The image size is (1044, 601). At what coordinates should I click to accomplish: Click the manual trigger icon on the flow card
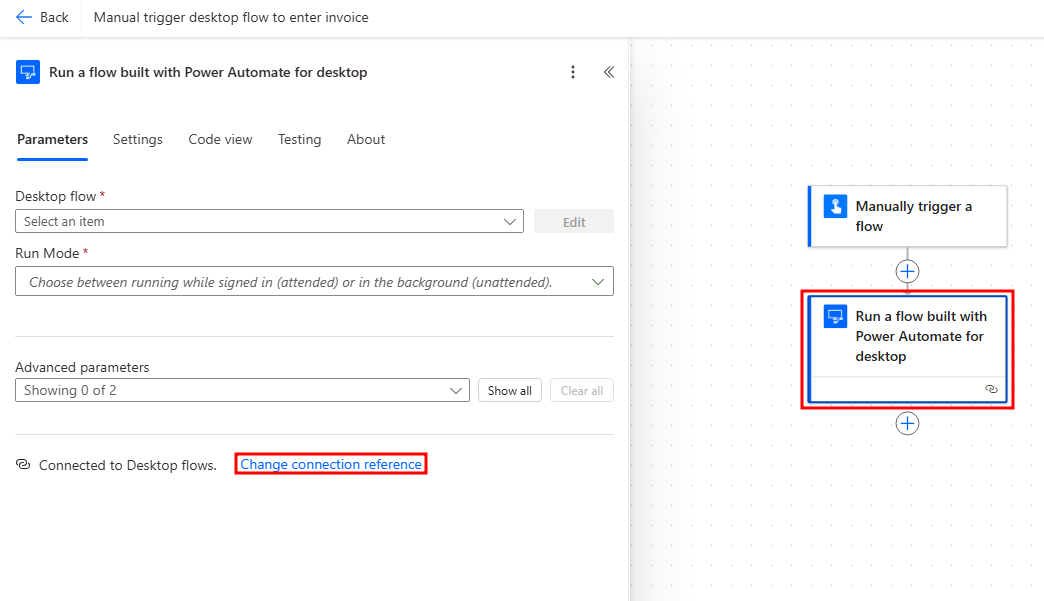click(835, 206)
